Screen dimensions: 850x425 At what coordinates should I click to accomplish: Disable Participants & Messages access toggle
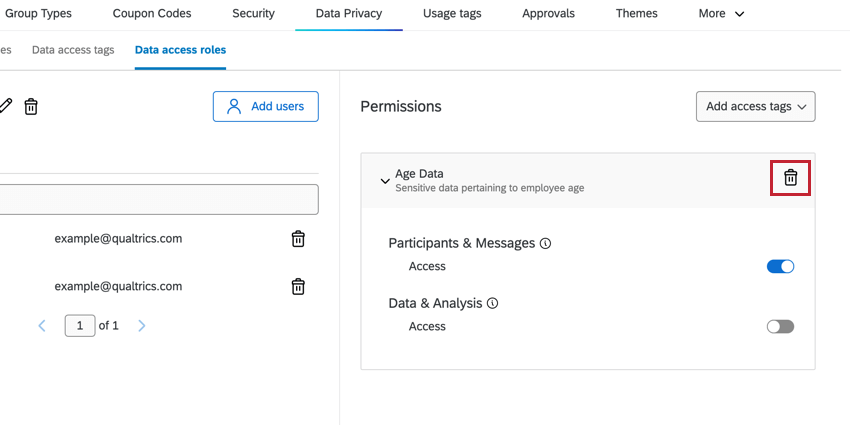coord(780,266)
